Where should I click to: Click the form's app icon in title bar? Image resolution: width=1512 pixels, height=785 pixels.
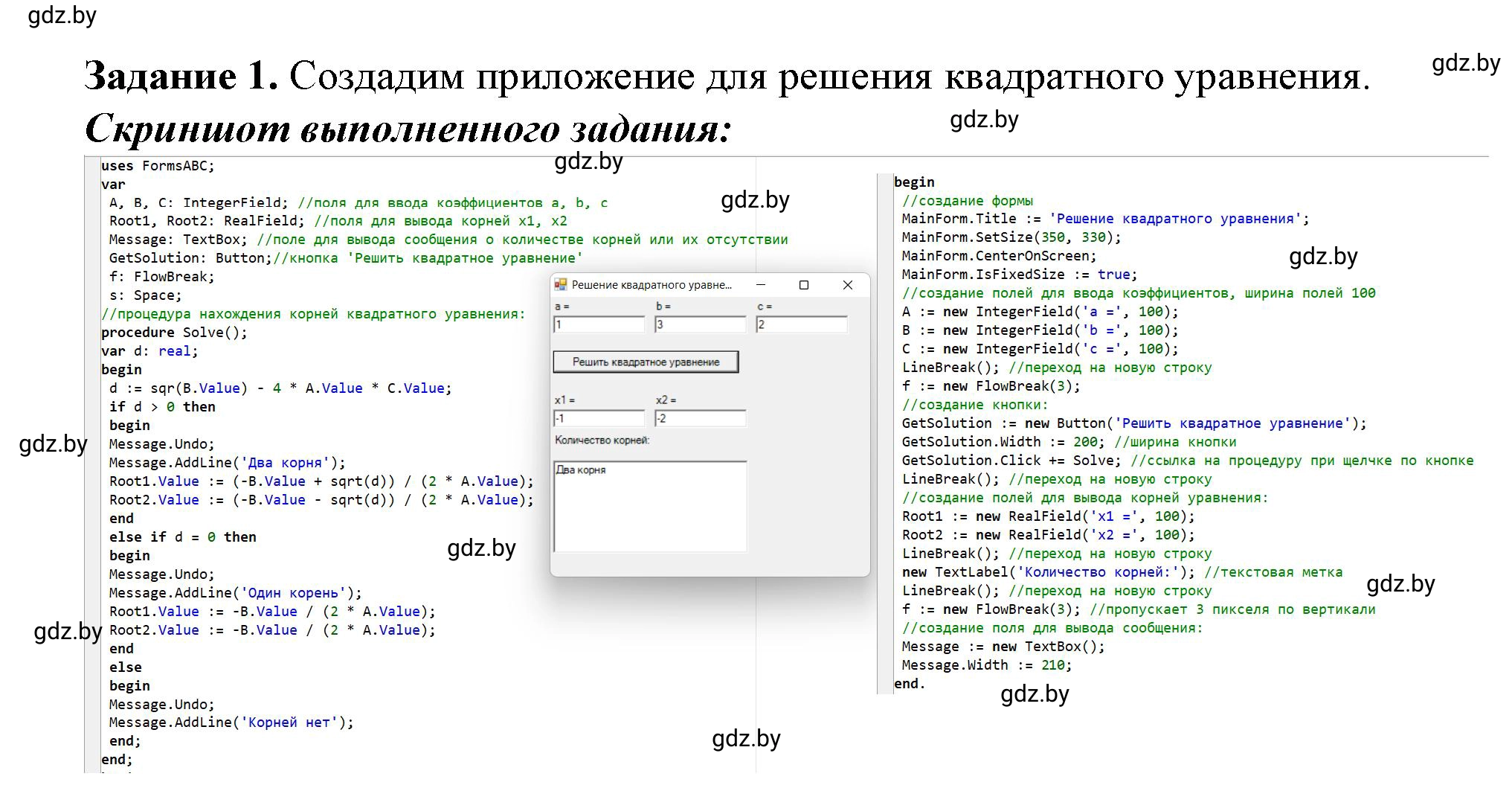pyautogui.click(x=561, y=285)
